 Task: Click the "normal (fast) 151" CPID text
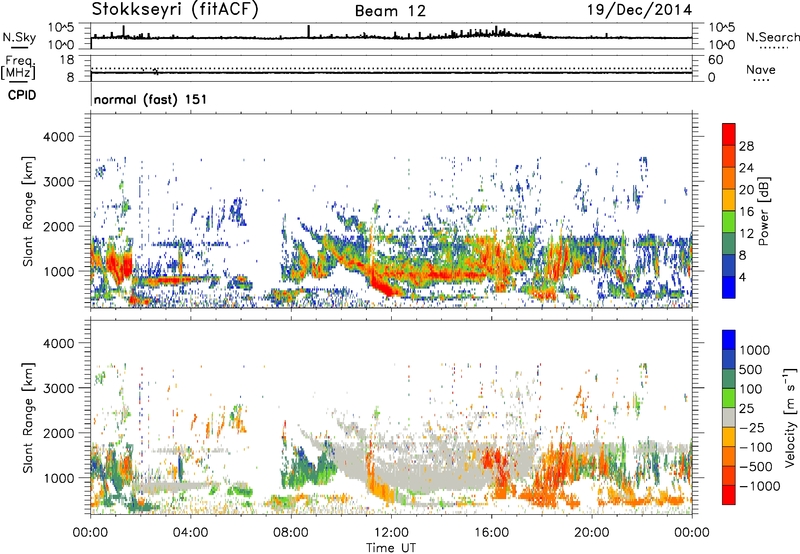click(151, 99)
